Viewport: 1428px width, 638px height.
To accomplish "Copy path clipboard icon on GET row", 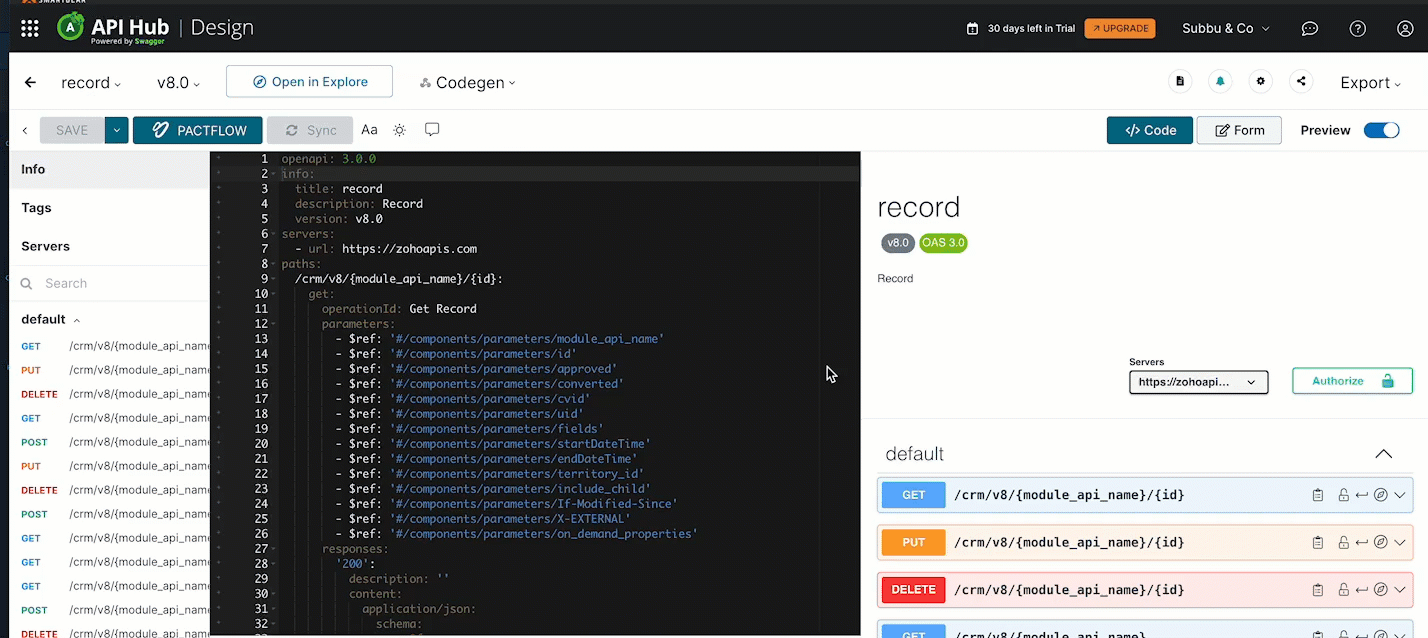I will point(1318,495).
